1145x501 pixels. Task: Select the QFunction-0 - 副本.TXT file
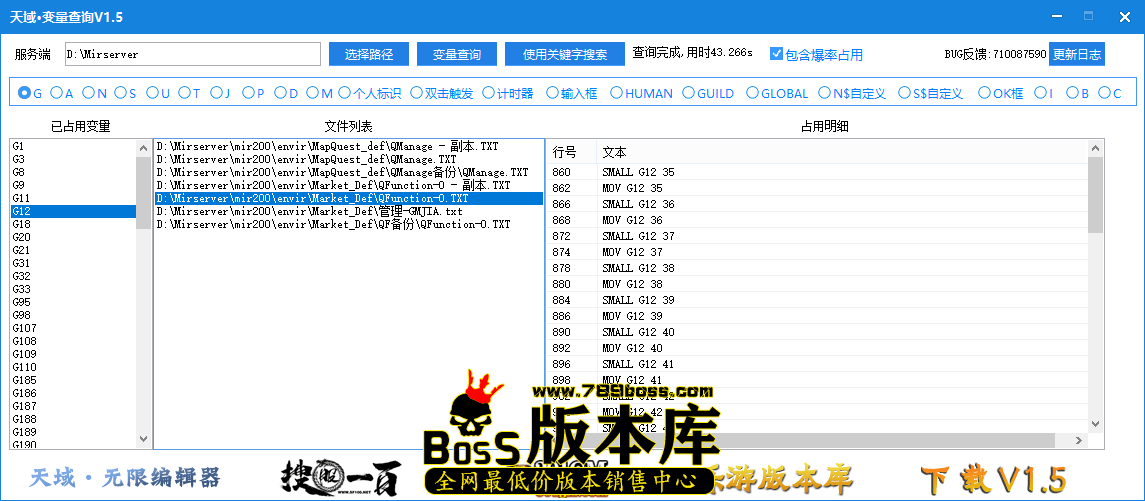click(x=348, y=186)
